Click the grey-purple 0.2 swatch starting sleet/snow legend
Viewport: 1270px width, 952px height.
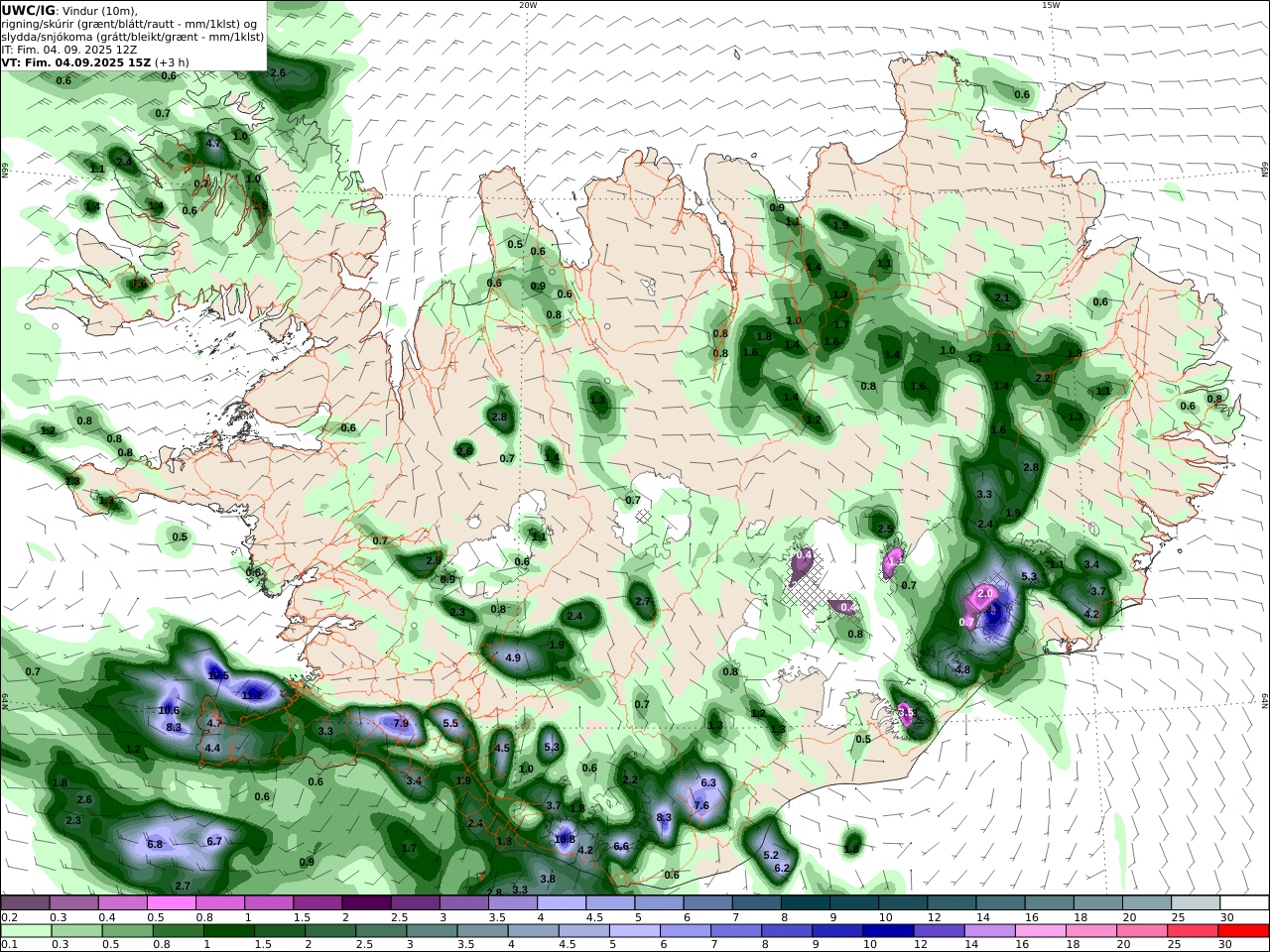click(25, 903)
